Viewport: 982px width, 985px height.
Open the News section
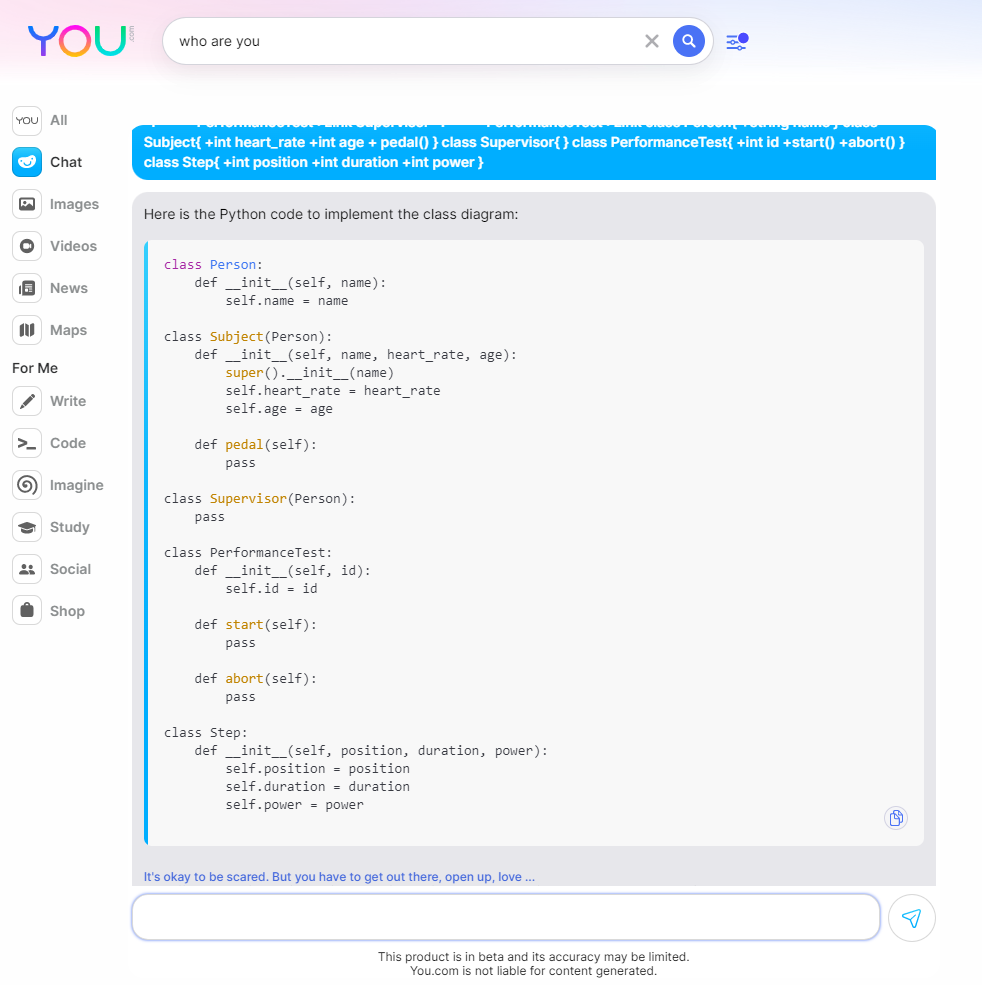point(50,288)
